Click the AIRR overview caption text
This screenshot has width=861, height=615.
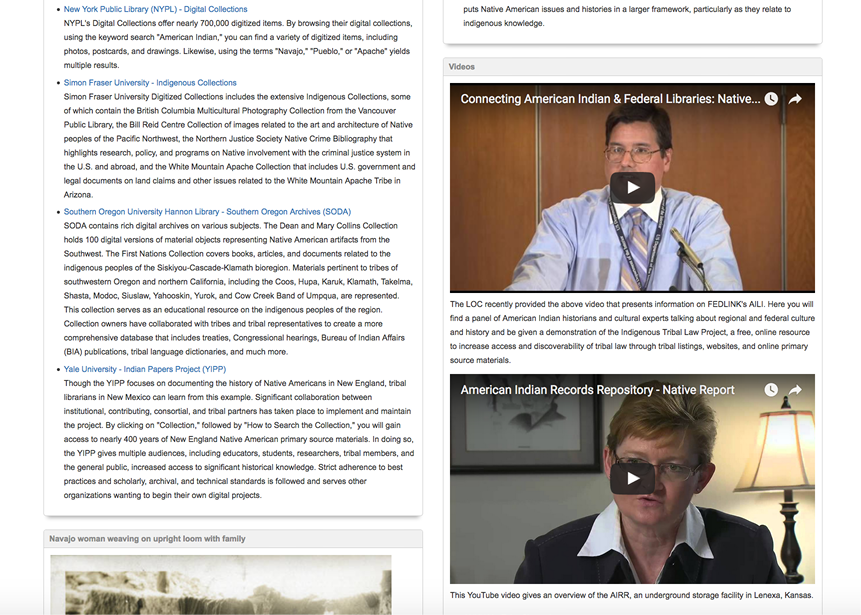[x=631, y=595]
